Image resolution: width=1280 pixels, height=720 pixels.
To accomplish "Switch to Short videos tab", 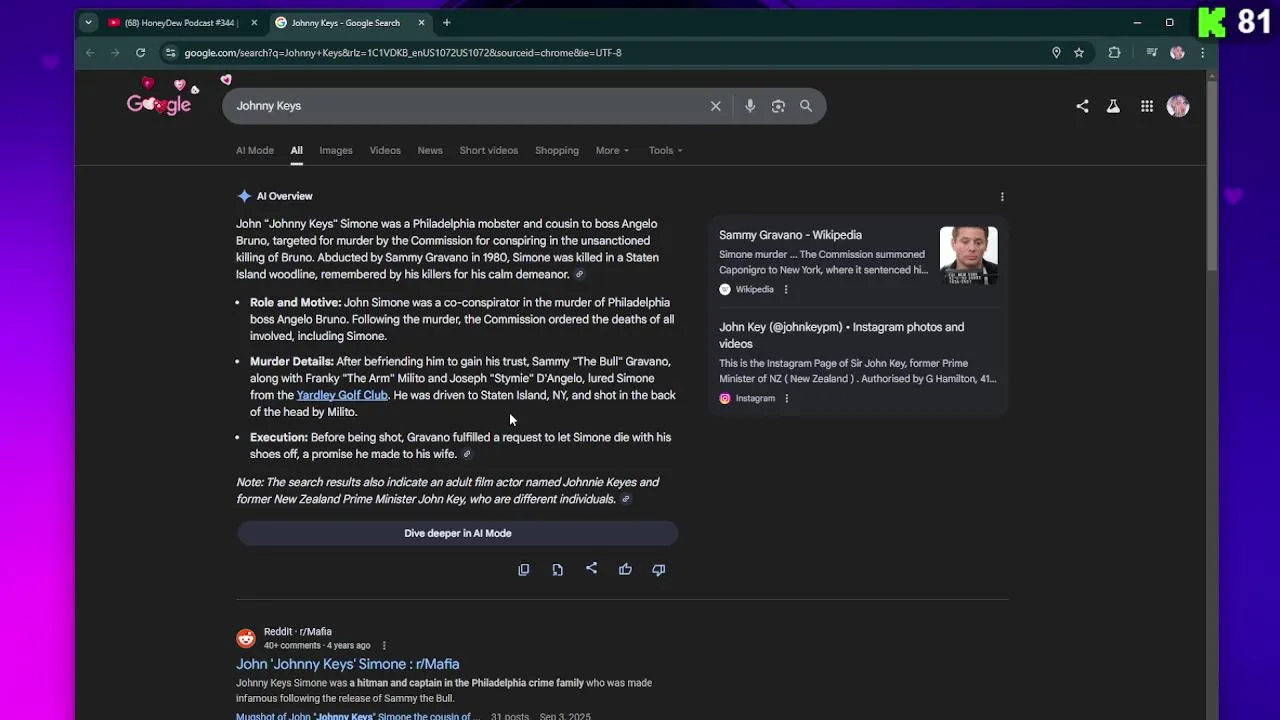I will (489, 150).
